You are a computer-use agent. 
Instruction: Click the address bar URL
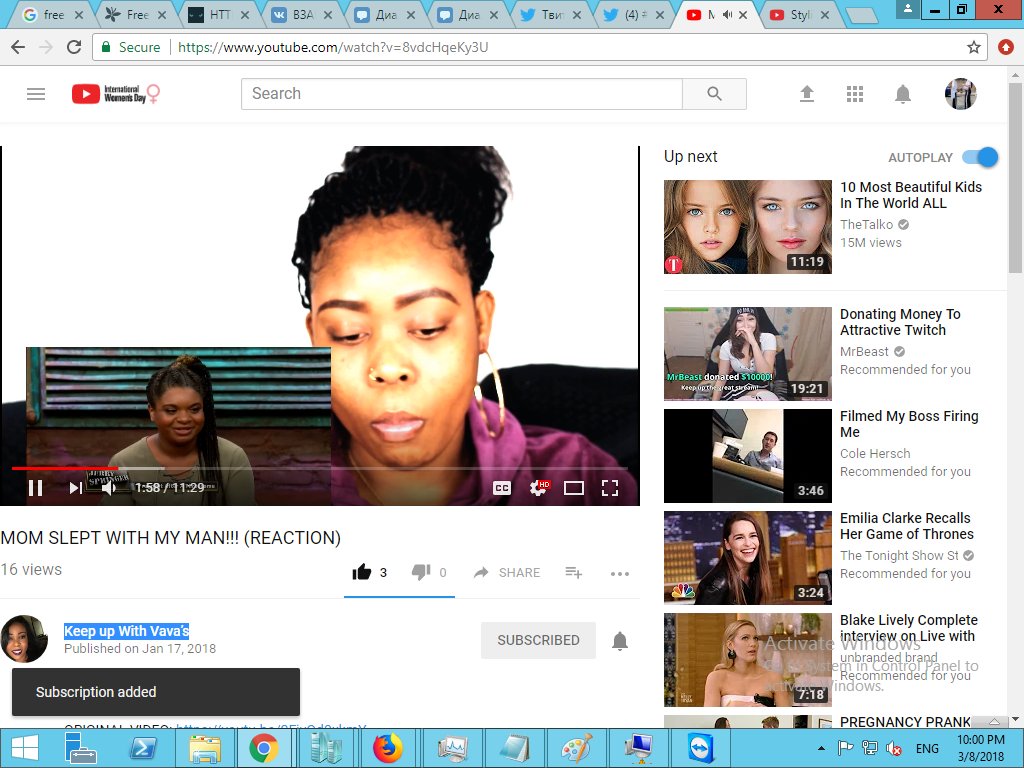[x=332, y=47]
